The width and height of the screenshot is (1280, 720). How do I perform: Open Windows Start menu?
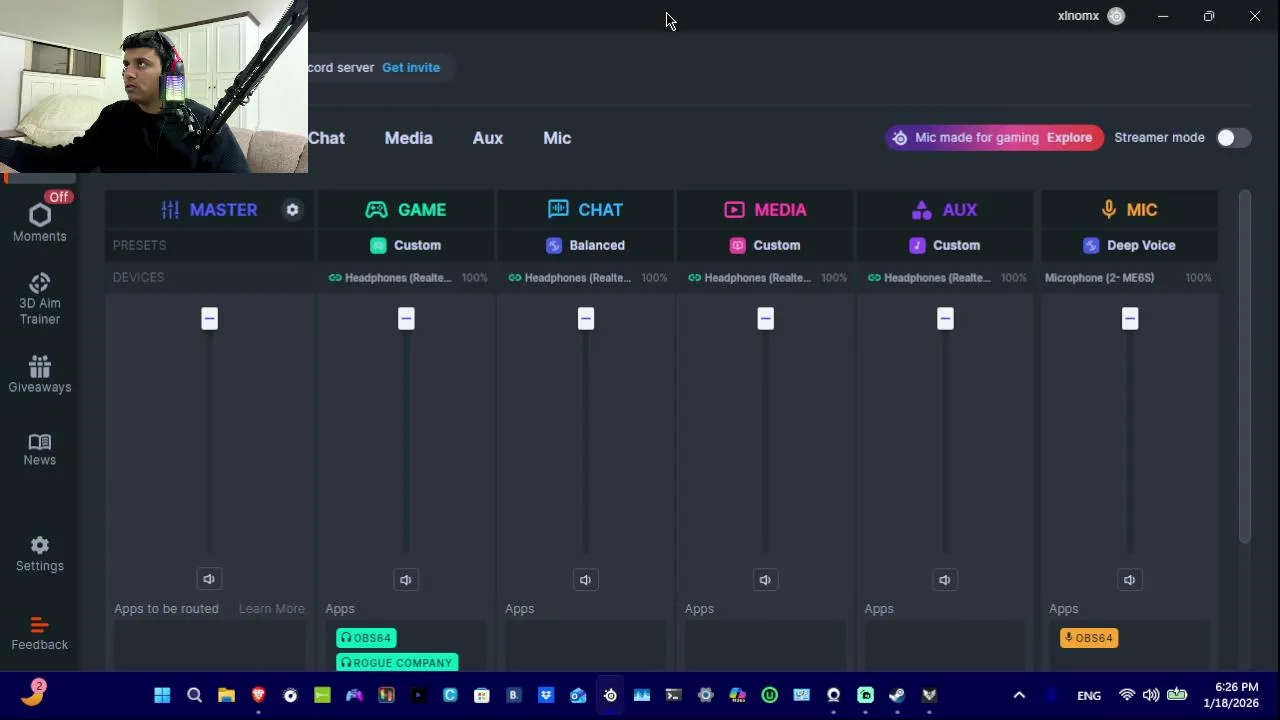click(162, 695)
